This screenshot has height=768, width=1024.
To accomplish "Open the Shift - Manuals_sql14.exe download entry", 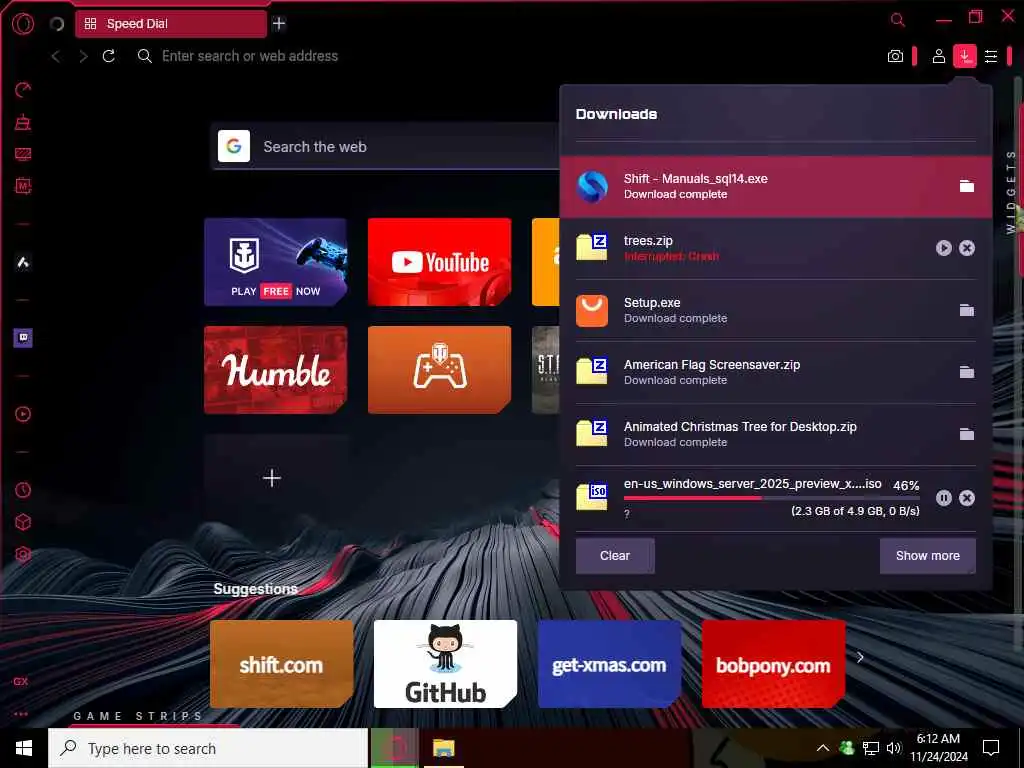I will coord(776,186).
